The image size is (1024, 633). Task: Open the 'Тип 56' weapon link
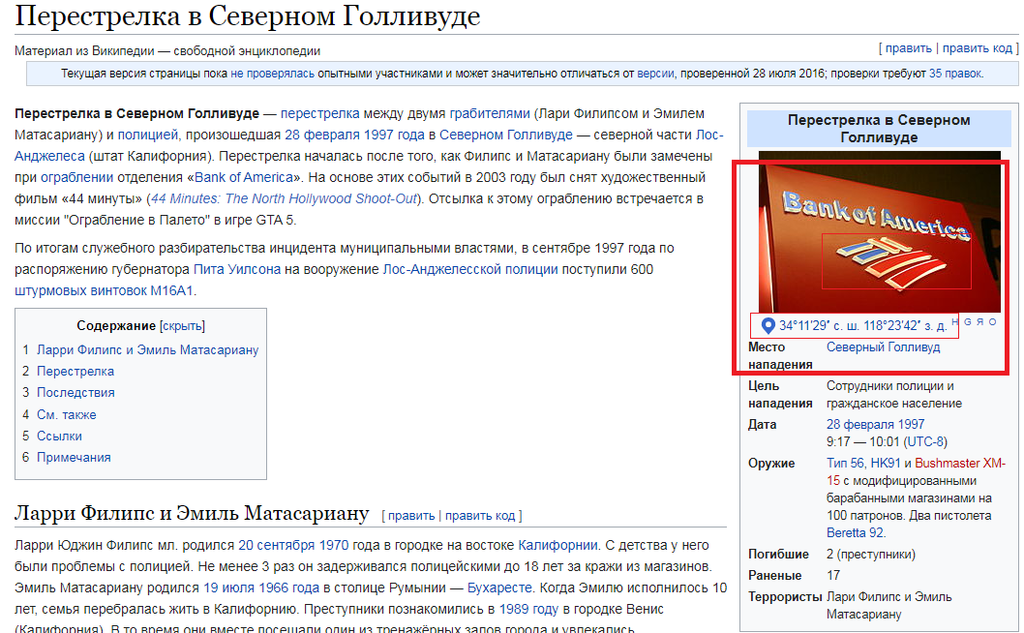click(846, 463)
